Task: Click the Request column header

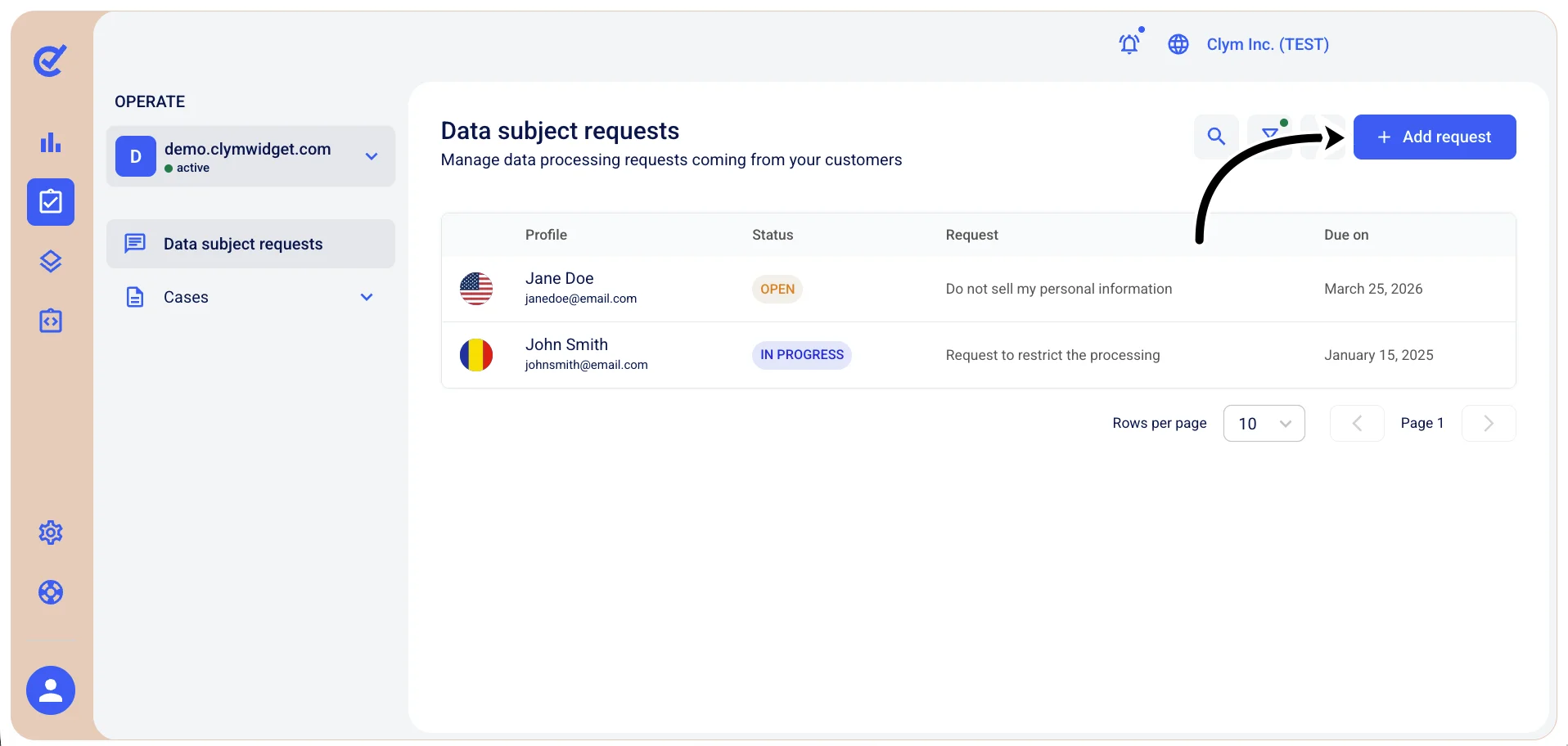Action: [x=972, y=235]
